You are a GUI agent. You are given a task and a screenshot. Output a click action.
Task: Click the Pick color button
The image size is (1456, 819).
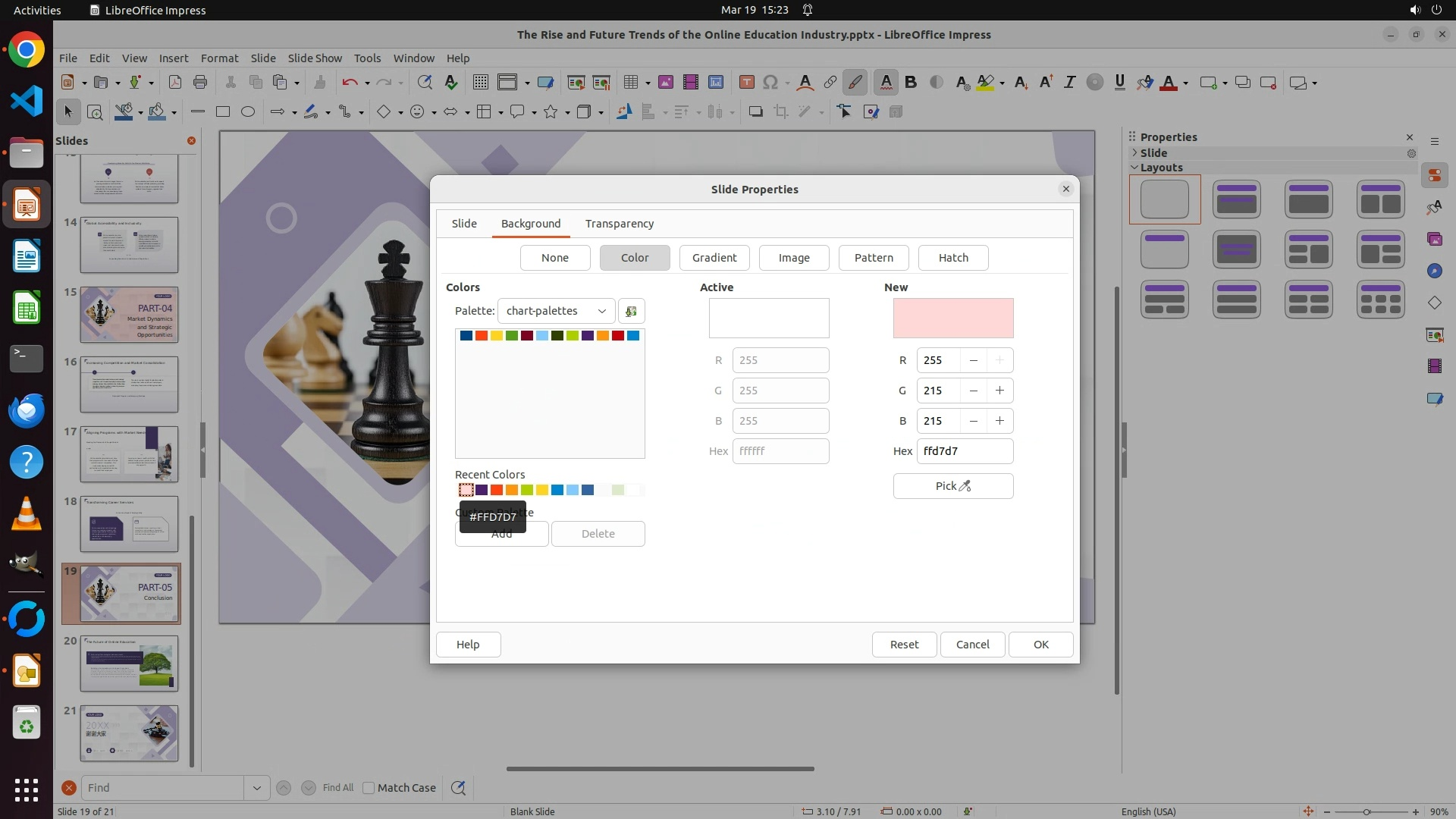pyautogui.click(x=952, y=486)
